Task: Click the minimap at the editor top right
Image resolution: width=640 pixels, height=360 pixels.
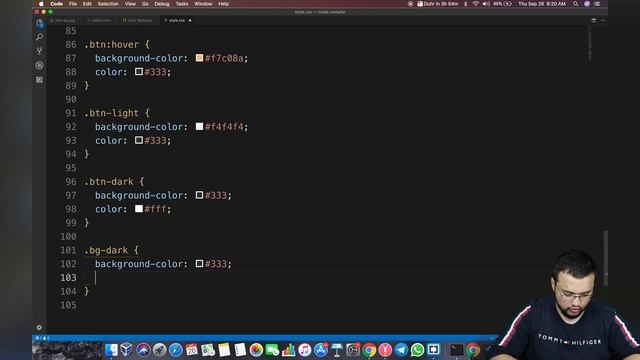Action: coord(590,43)
